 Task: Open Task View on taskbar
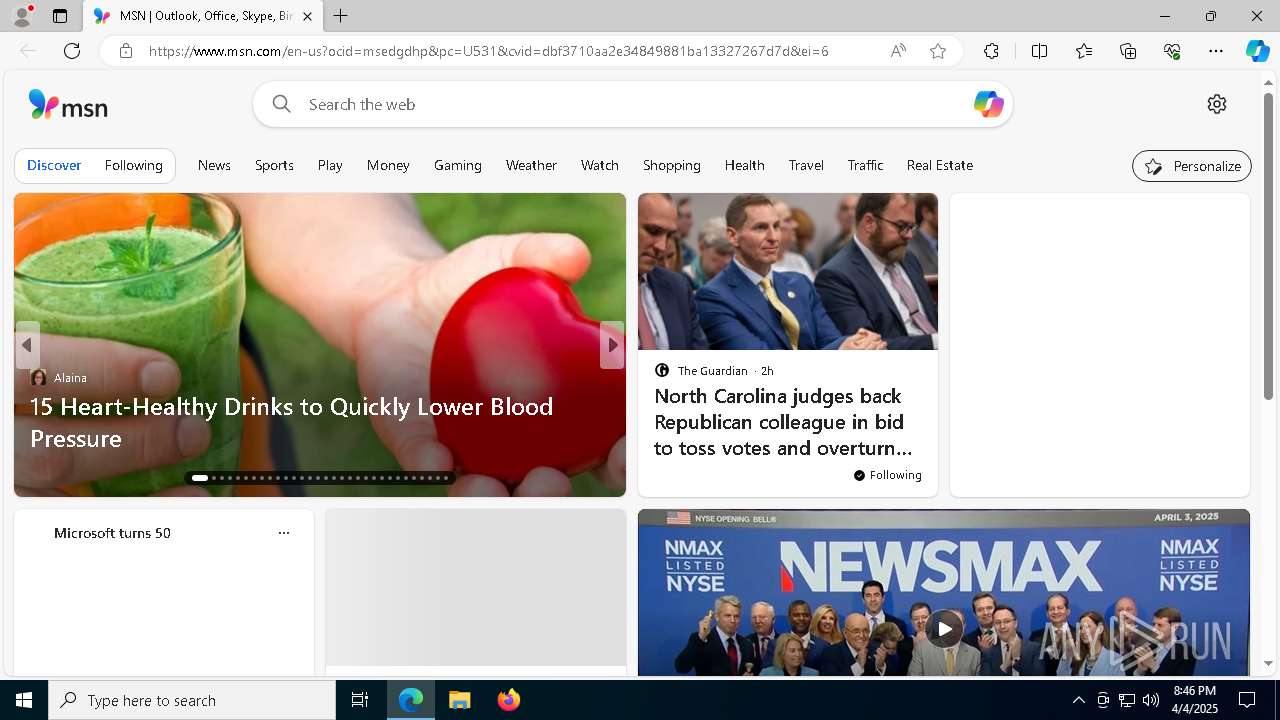click(x=360, y=700)
